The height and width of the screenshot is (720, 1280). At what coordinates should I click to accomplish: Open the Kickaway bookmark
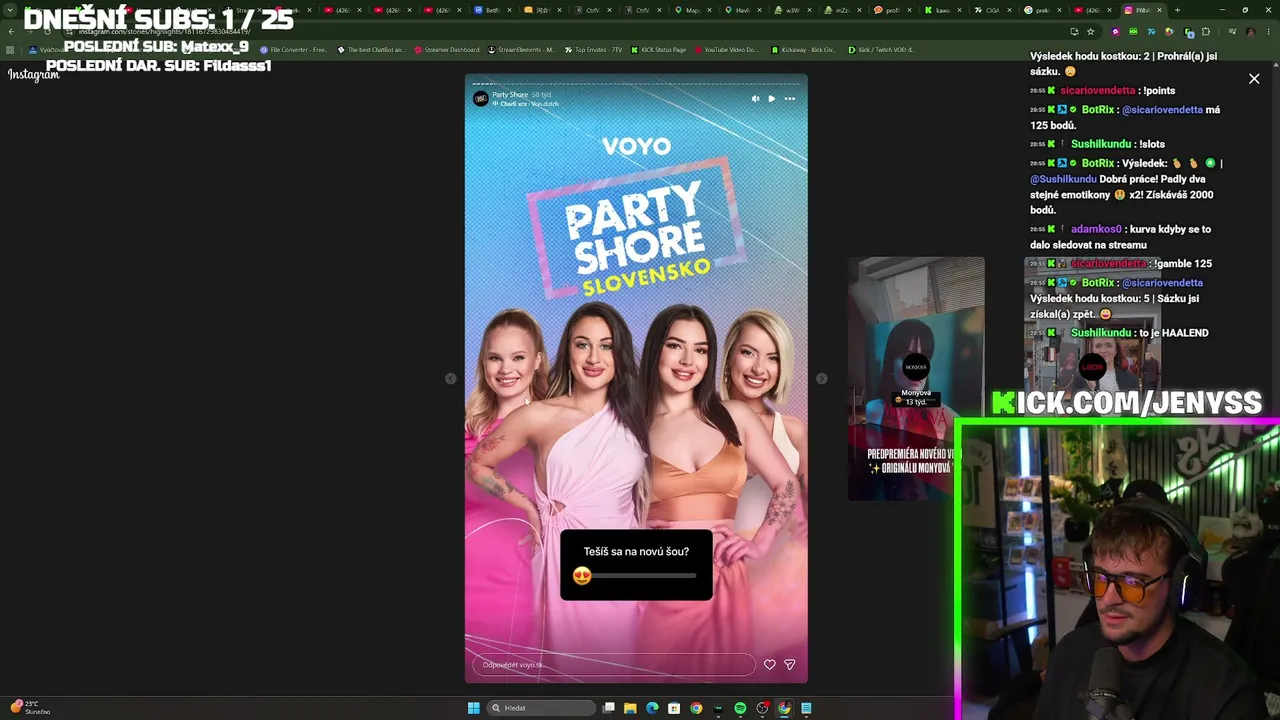804,50
